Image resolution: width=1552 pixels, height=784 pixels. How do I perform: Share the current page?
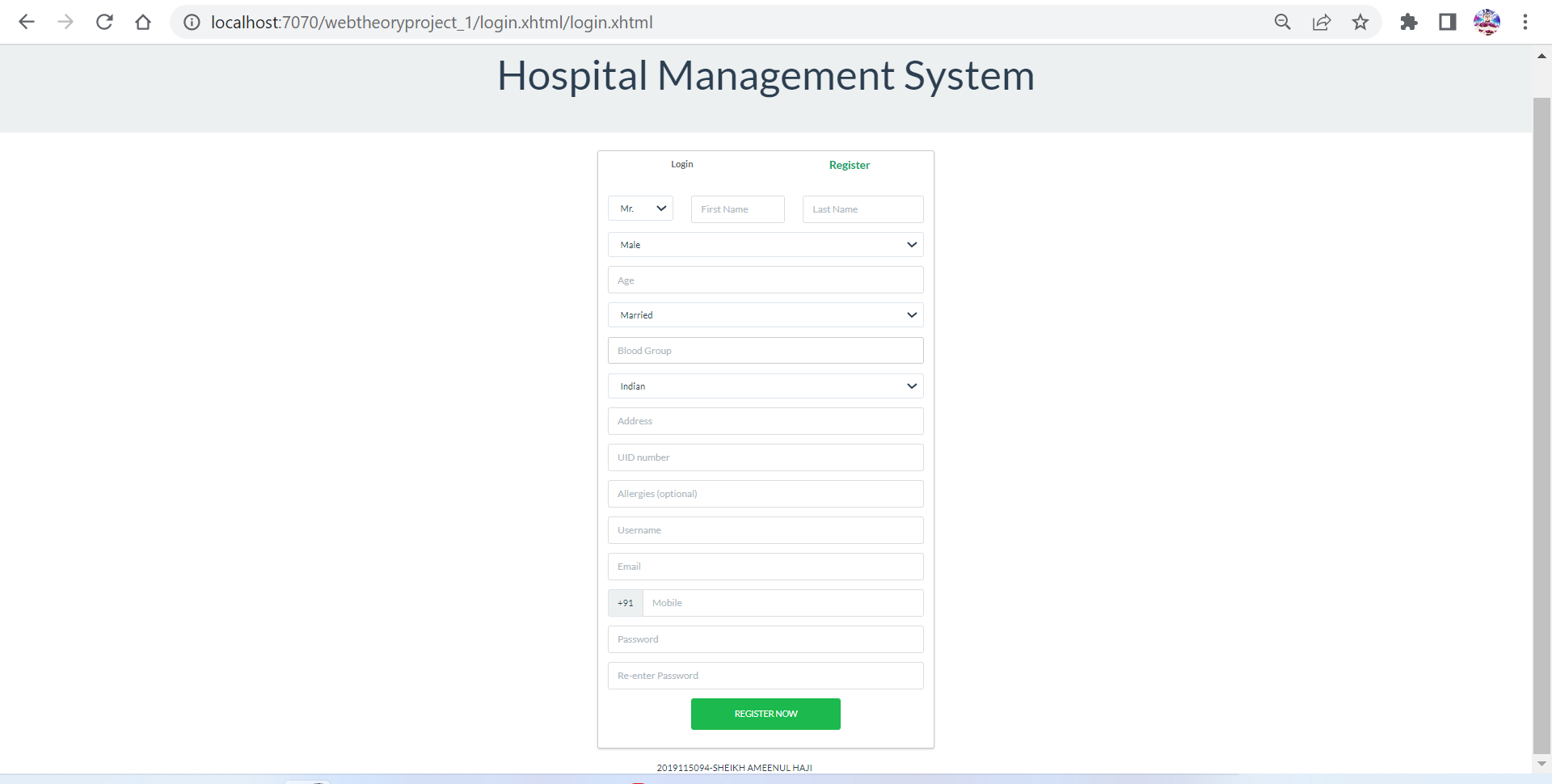(x=1322, y=22)
